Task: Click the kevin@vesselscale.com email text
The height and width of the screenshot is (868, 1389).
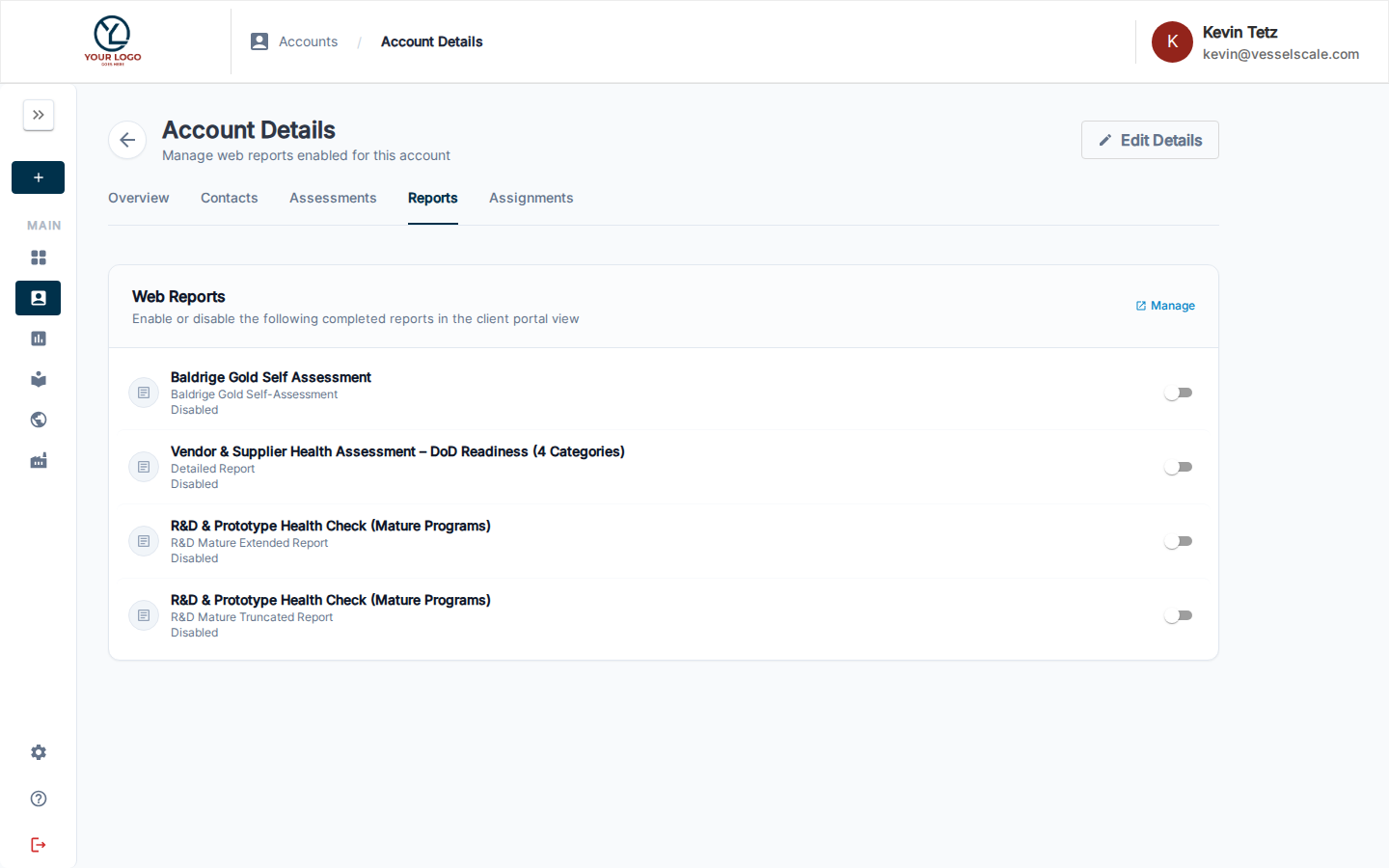Action: tap(1281, 54)
